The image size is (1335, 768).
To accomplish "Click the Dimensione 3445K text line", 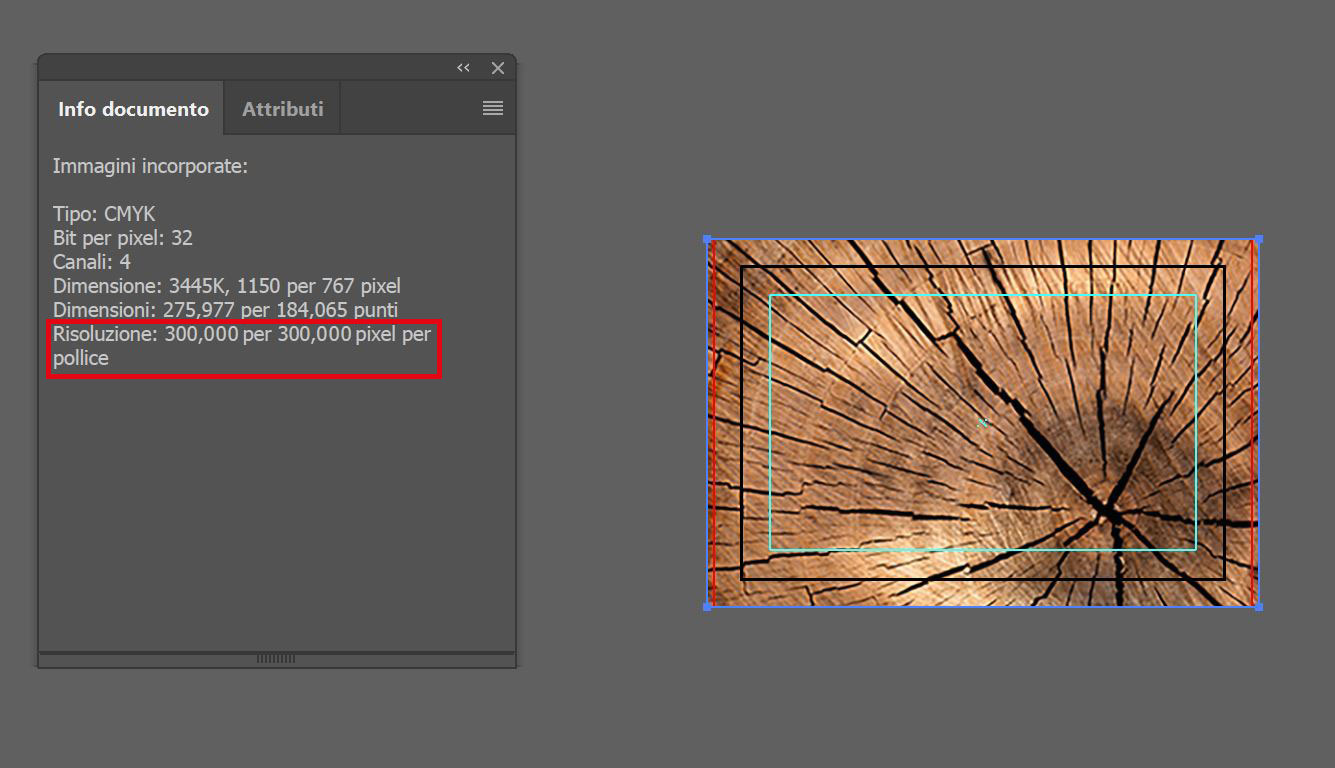I will pyautogui.click(x=226, y=286).
